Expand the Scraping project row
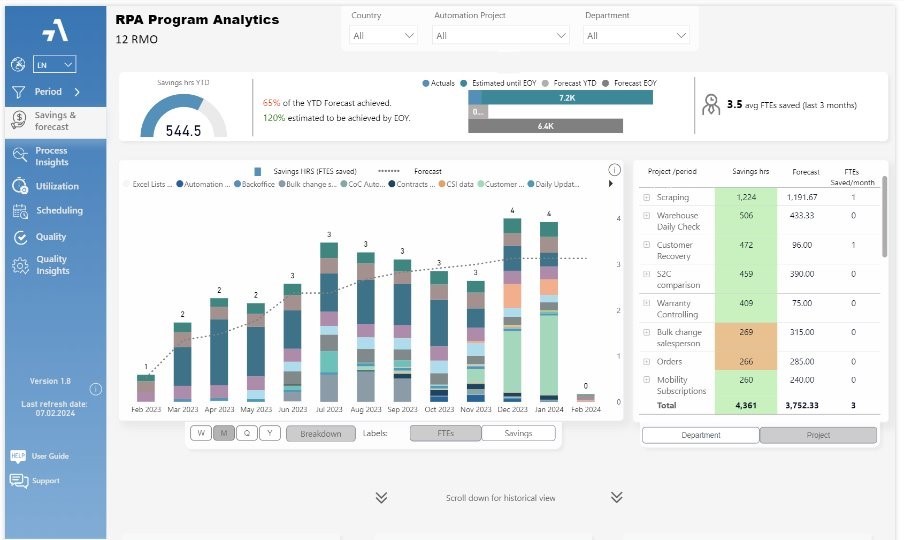Viewport: 904px width, 540px height. click(646, 197)
